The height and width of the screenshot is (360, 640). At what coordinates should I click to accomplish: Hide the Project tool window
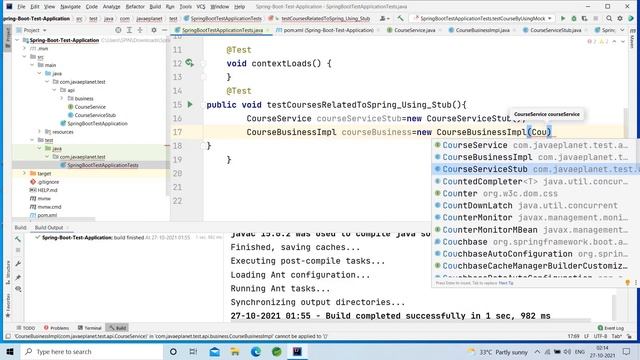pos(164,30)
